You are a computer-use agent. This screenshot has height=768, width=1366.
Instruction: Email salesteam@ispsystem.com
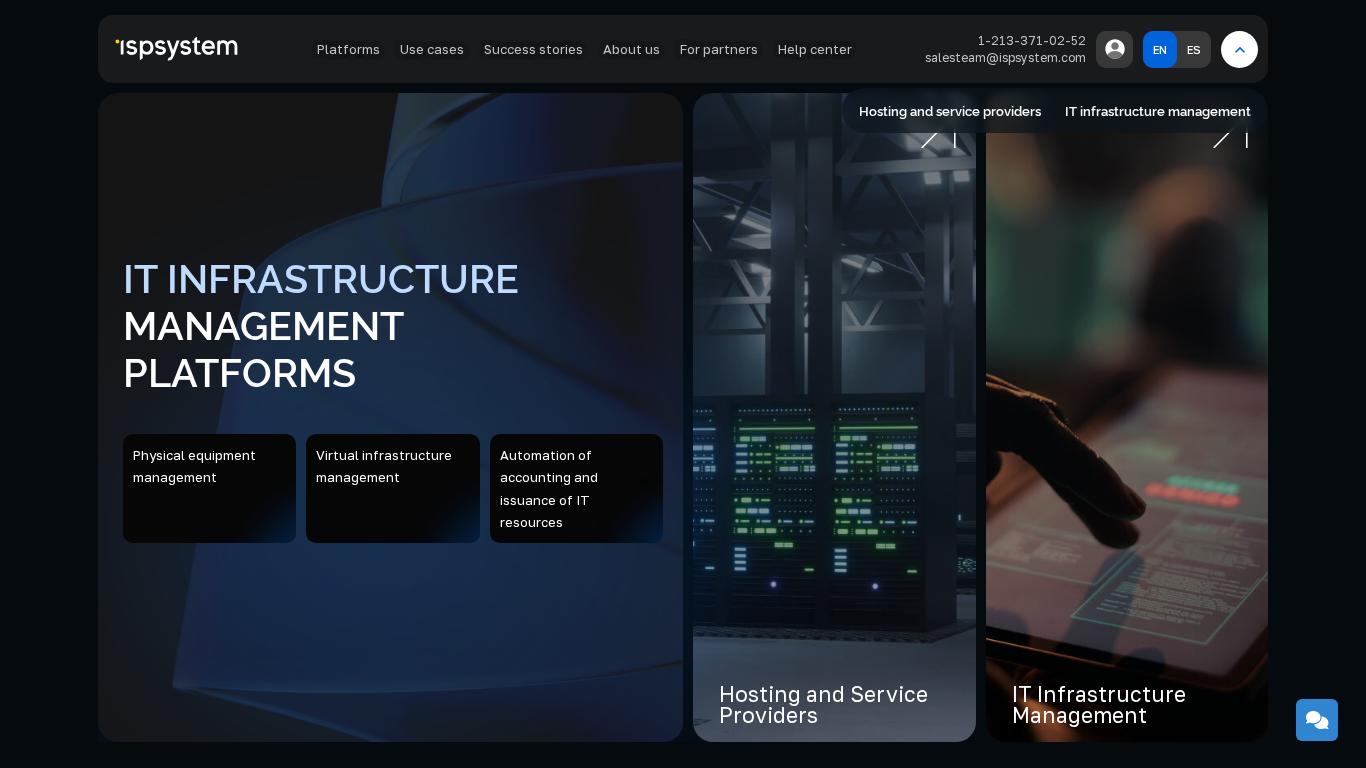(x=1005, y=58)
